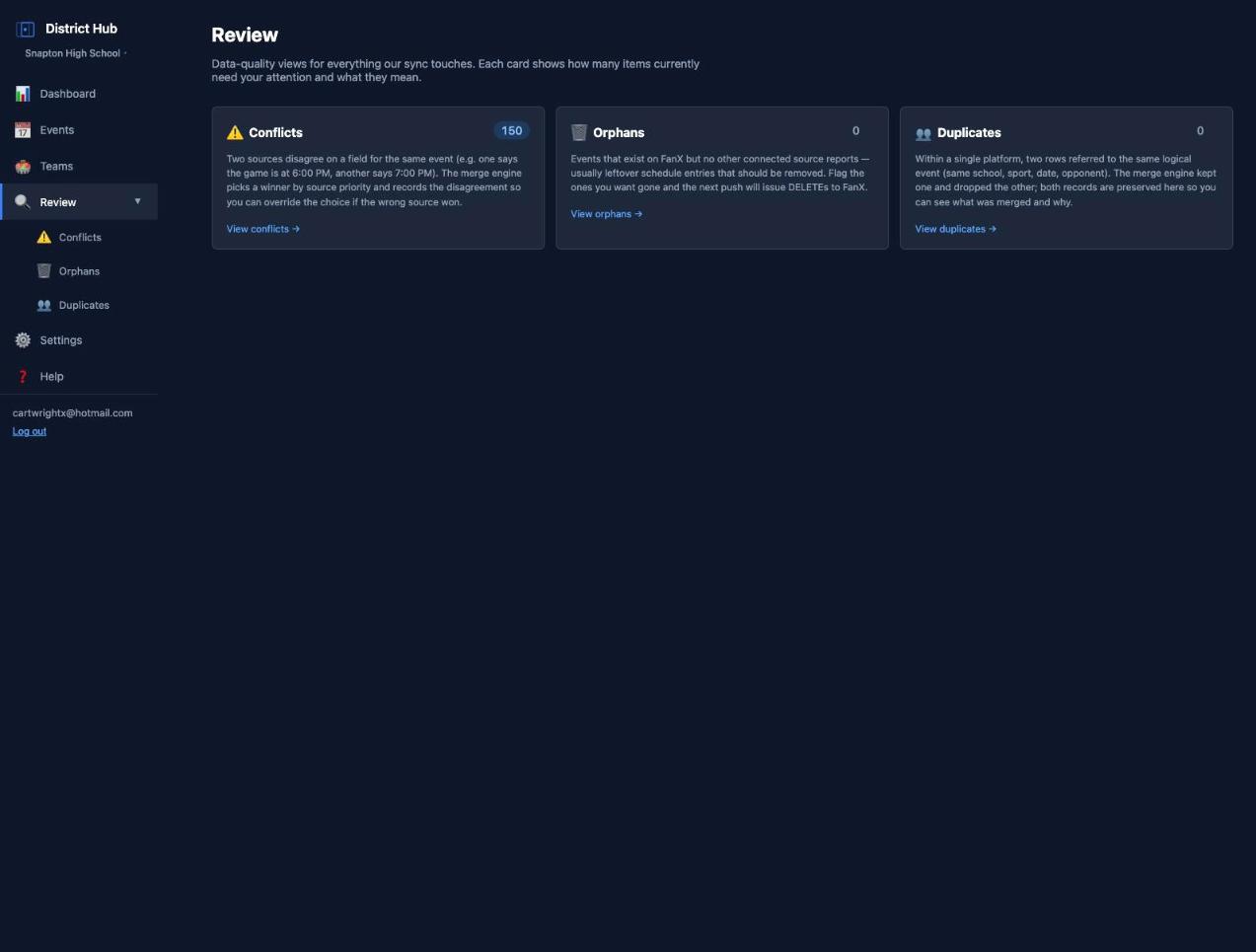Viewport: 1256px width, 952px height.
Task: Click the Conflicts warning icon in sidebar
Action: click(x=44, y=237)
